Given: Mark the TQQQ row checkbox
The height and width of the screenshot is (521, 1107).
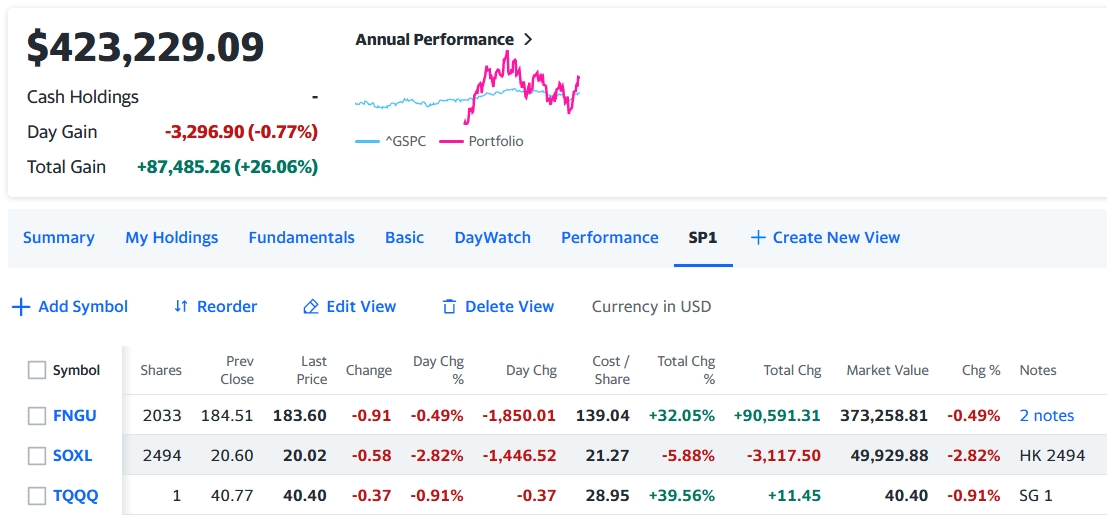Looking at the screenshot, I should [37, 496].
